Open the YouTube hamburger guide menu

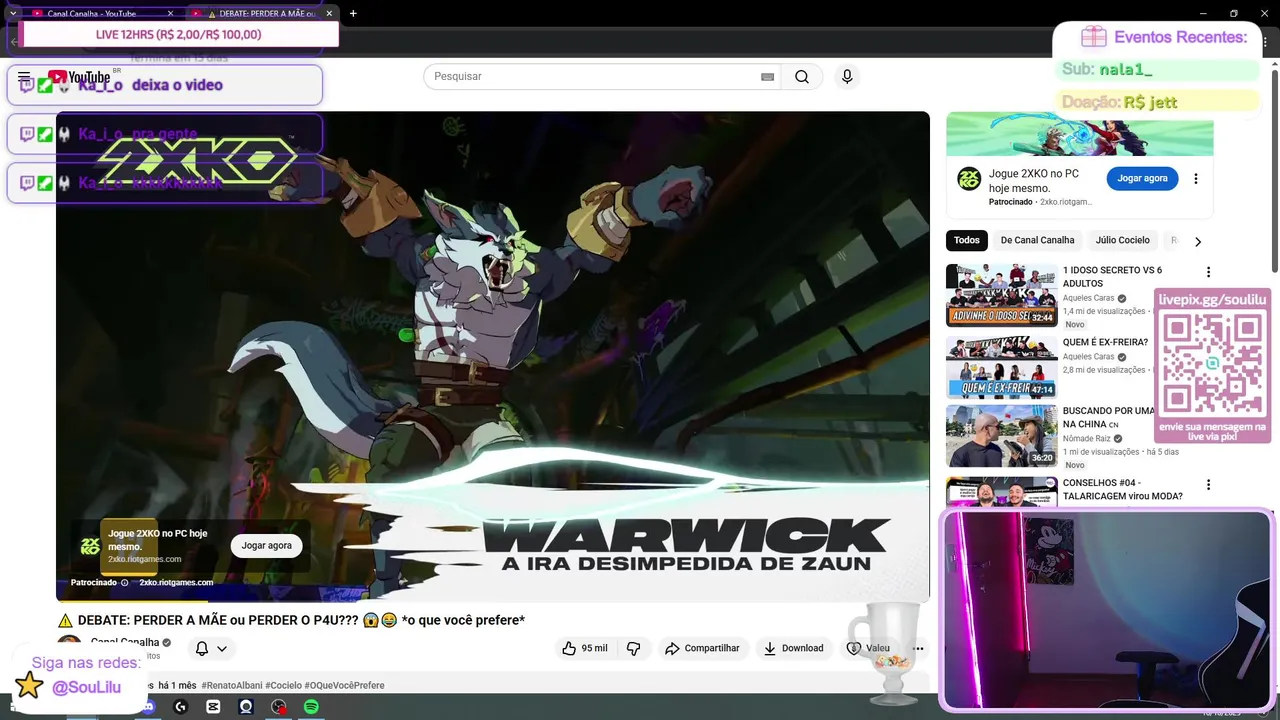click(24, 77)
